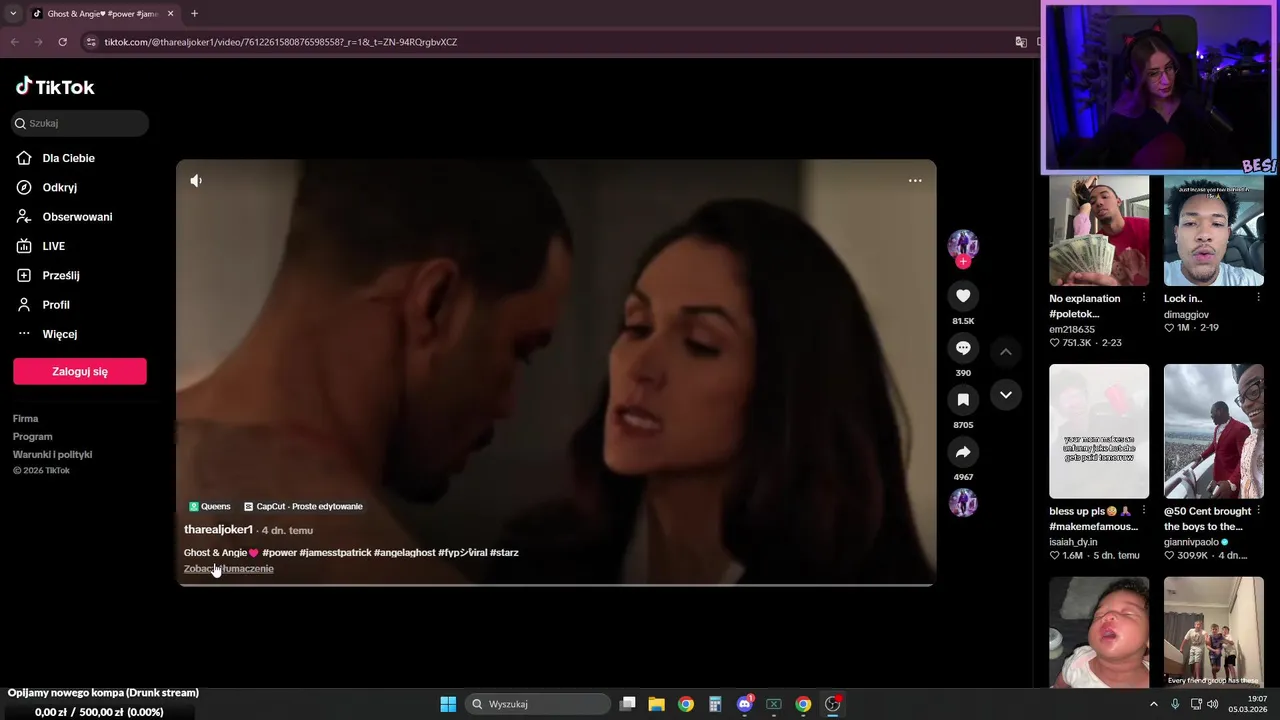This screenshot has width=1280, height=720.
Task: Open Calculator from taskbar
Action: pyautogui.click(x=715, y=704)
